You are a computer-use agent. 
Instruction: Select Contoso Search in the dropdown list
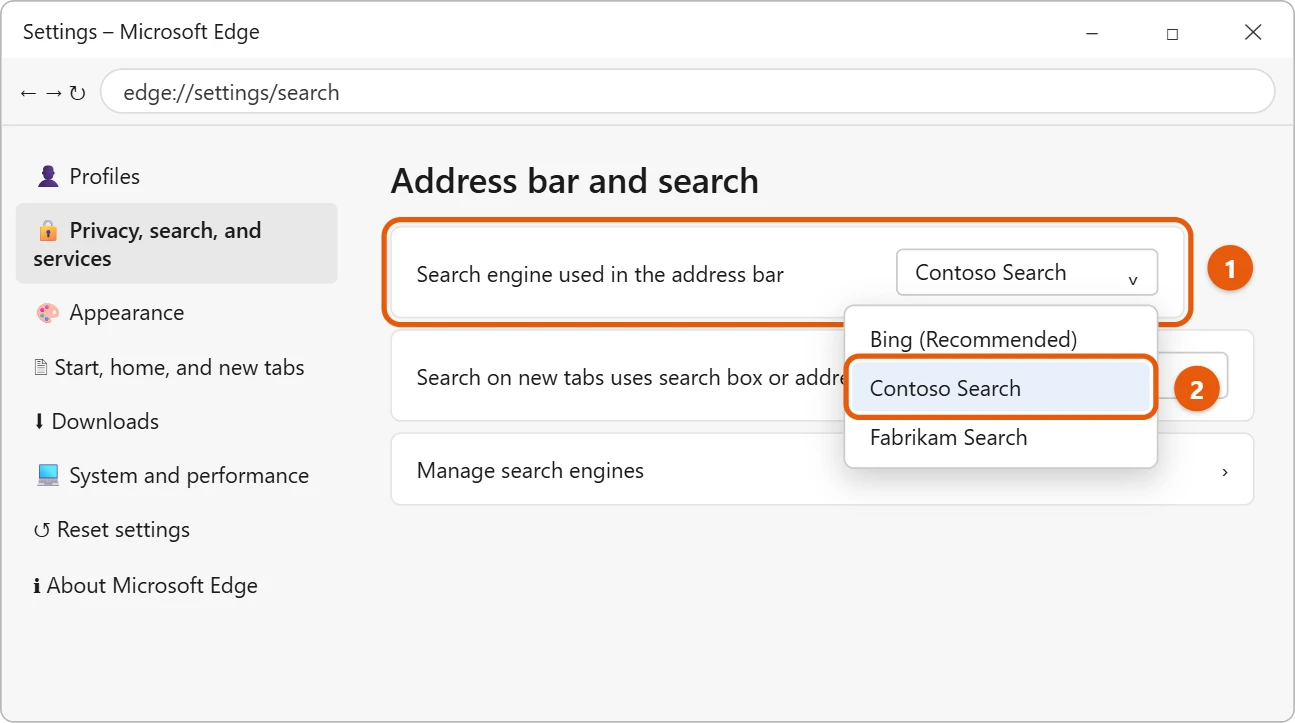(1001, 389)
